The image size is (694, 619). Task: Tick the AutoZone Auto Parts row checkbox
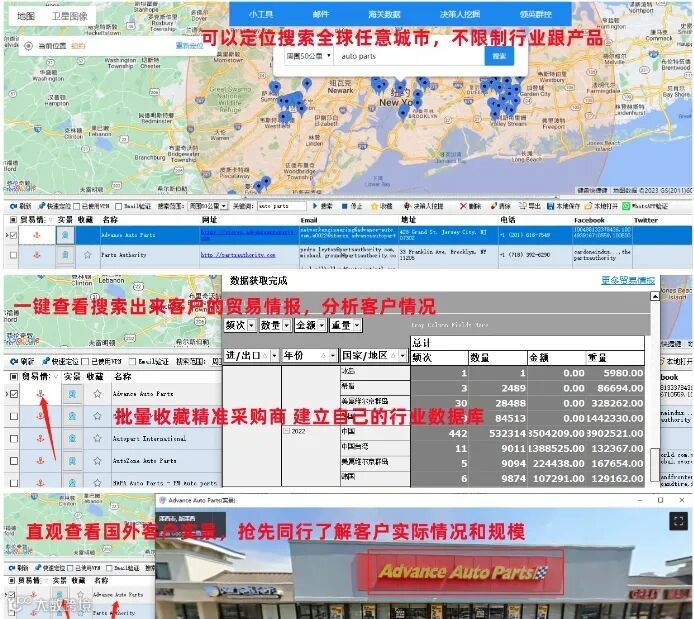point(14,461)
